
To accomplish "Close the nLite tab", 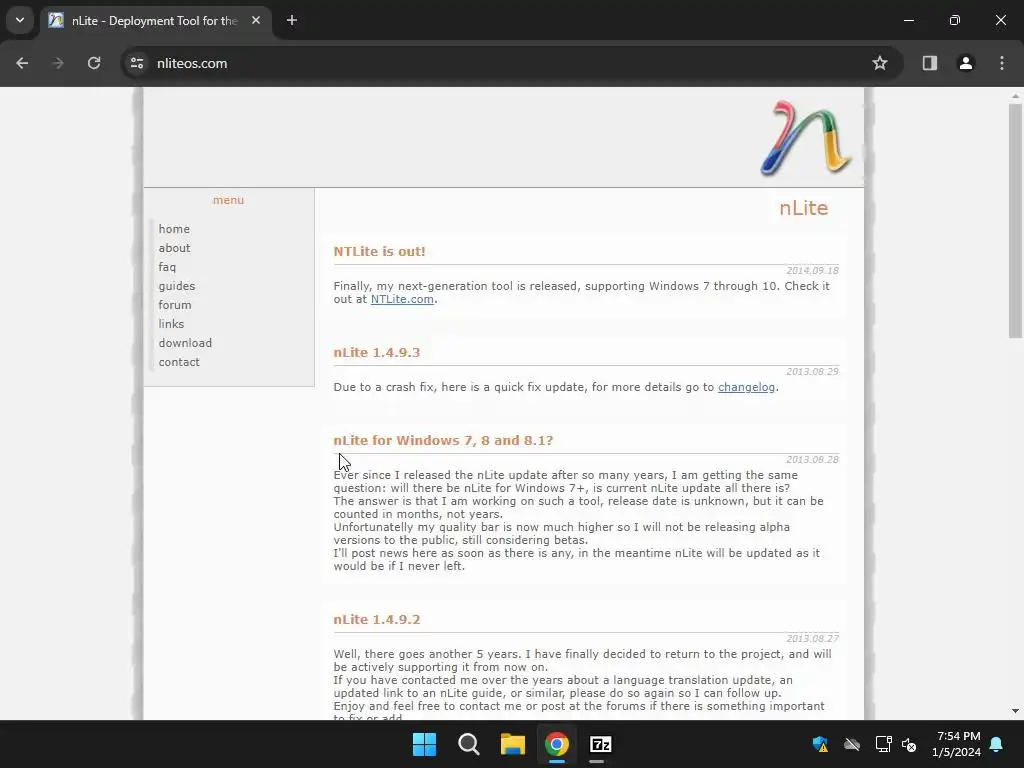I will tap(256, 20).
